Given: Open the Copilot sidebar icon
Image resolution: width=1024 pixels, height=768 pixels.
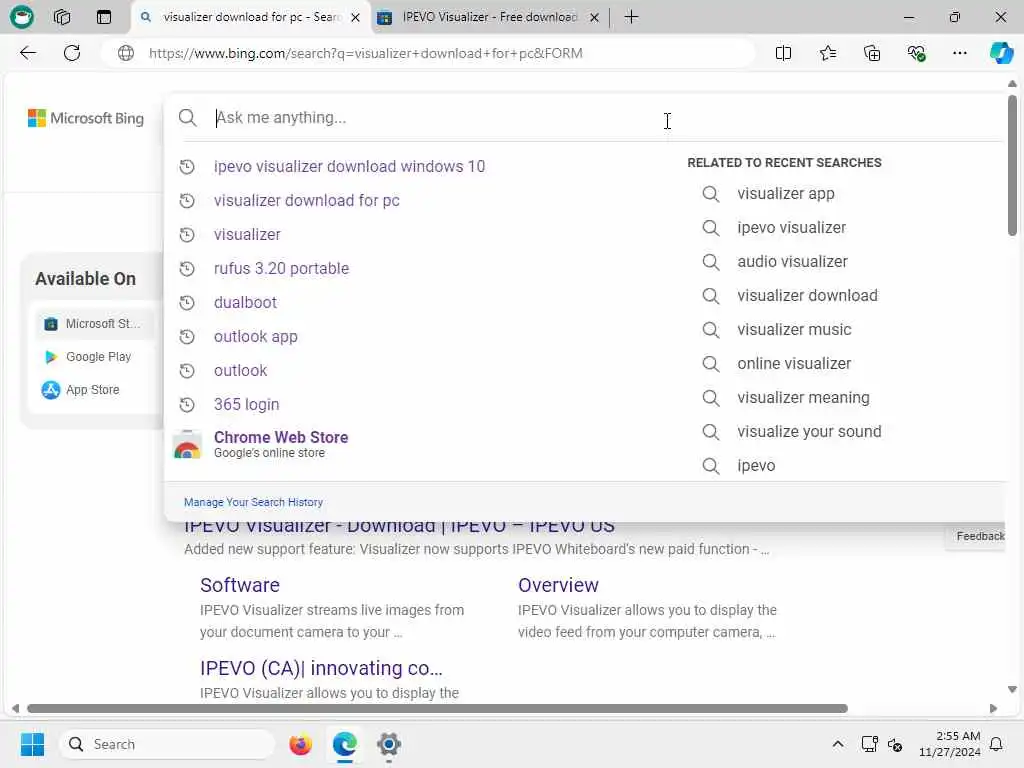Looking at the screenshot, I should [x=1001, y=53].
